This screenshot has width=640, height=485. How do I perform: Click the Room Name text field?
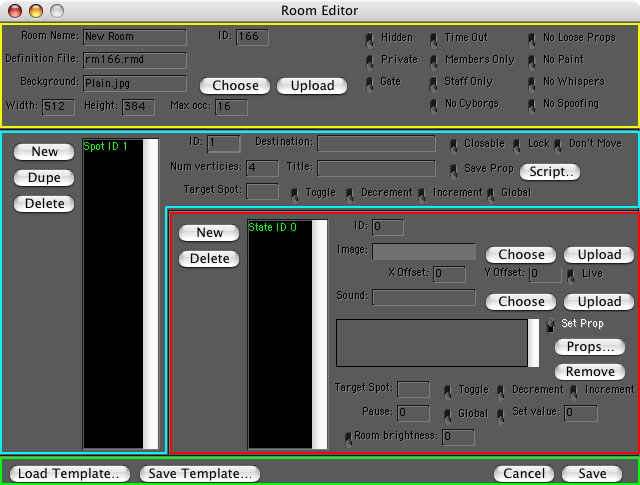click(134, 37)
